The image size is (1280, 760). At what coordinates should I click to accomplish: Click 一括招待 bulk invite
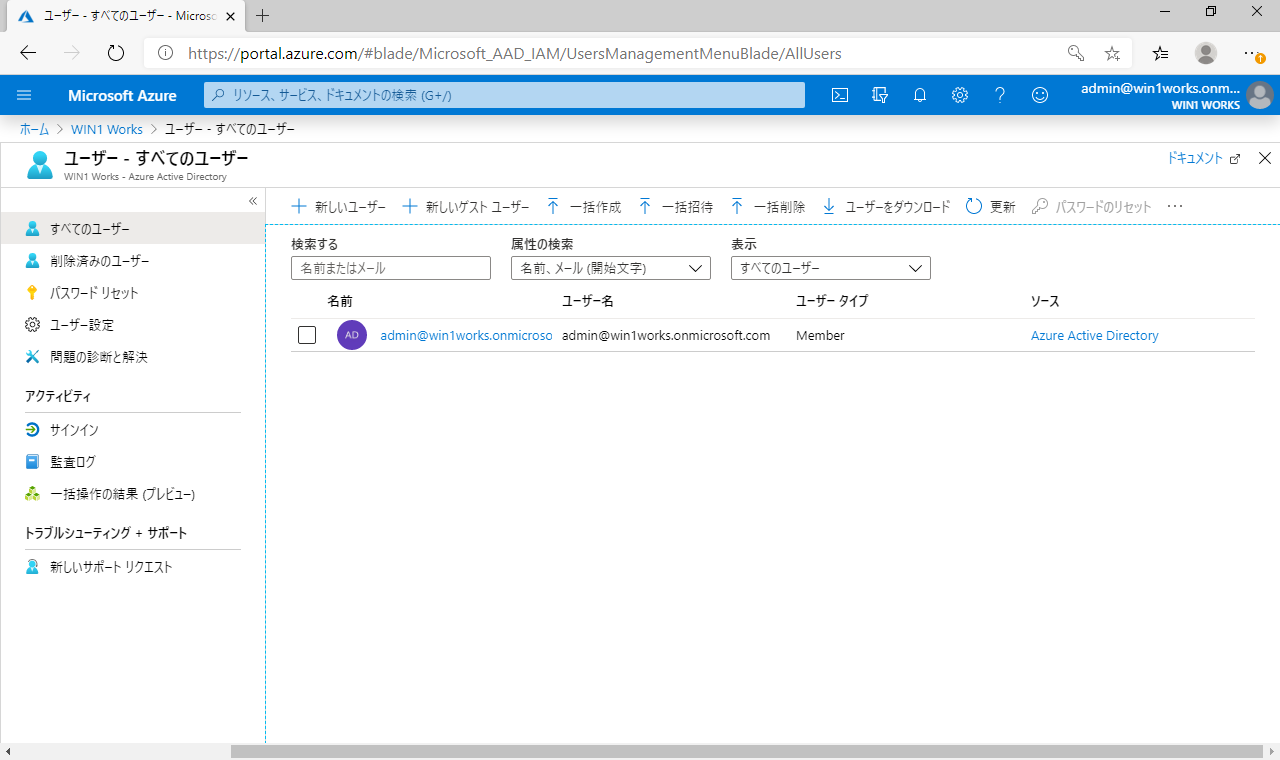[x=676, y=207]
